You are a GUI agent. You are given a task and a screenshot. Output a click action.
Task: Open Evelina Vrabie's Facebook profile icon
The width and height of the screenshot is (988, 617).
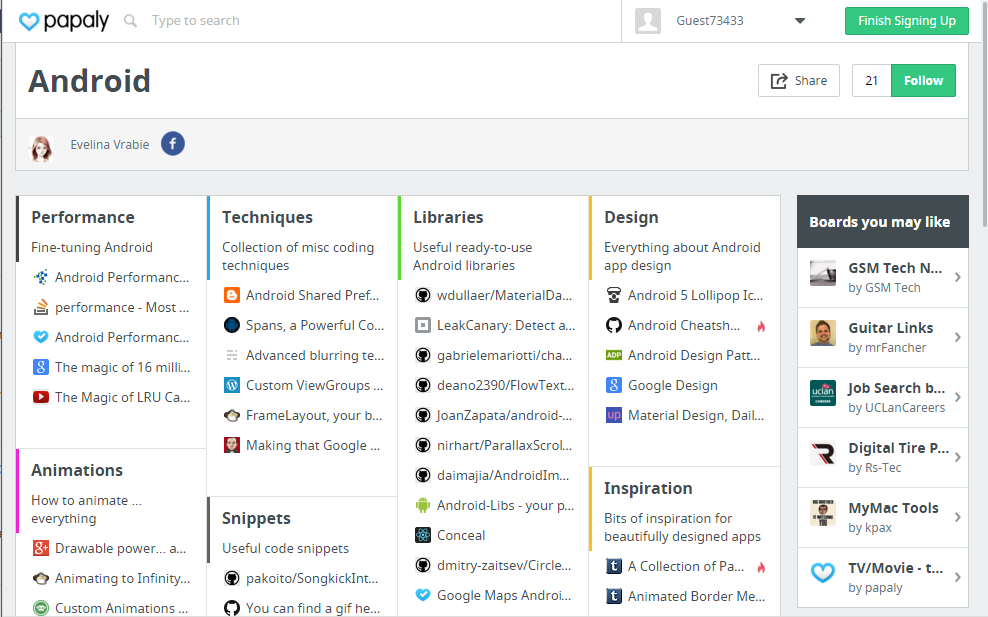coord(173,144)
